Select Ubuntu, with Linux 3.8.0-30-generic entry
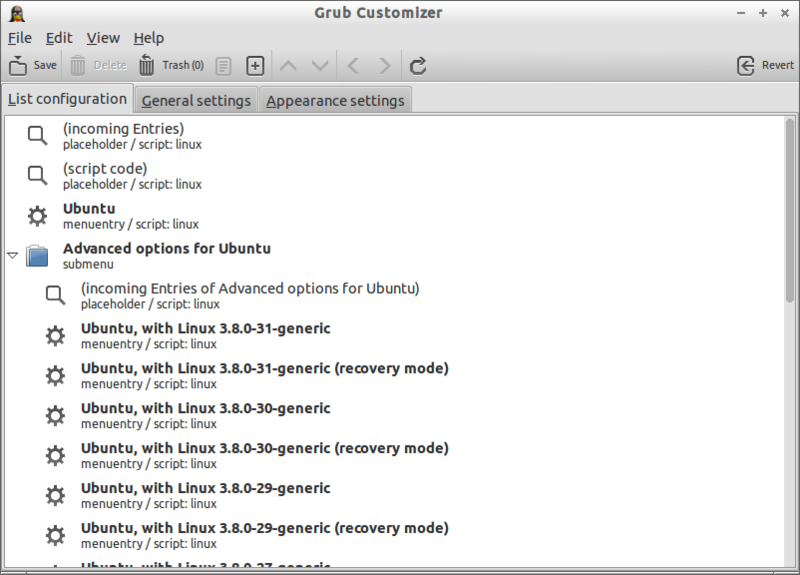The image size is (800, 575). tap(394, 415)
